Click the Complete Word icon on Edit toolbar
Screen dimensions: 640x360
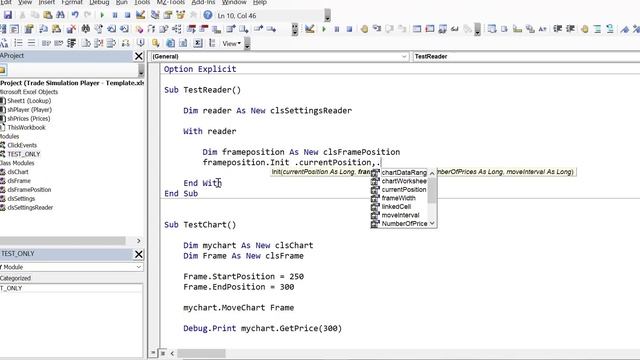click(542, 29)
